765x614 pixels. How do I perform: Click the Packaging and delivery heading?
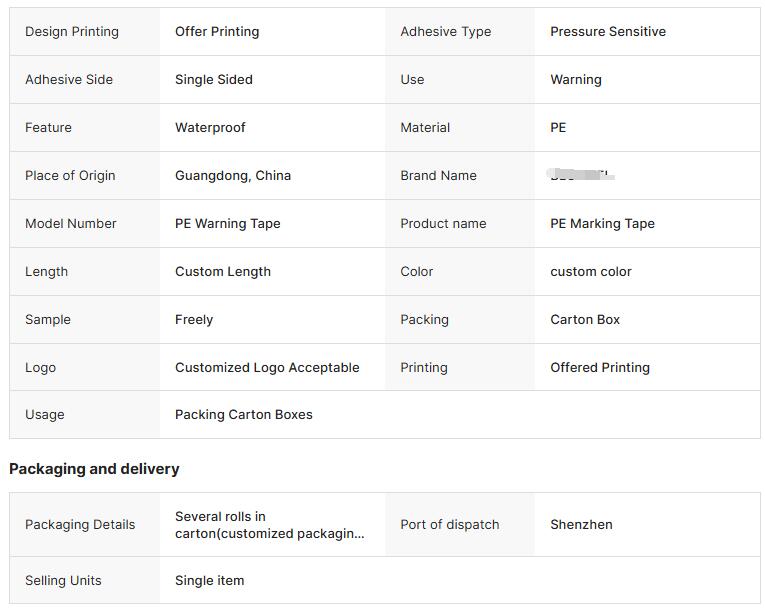pos(94,469)
